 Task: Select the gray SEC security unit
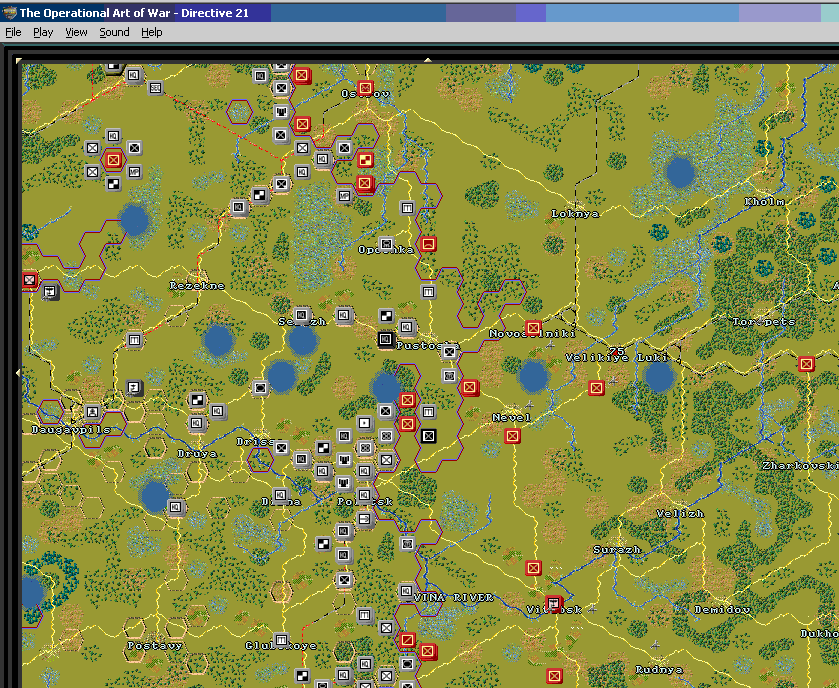(155, 88)
